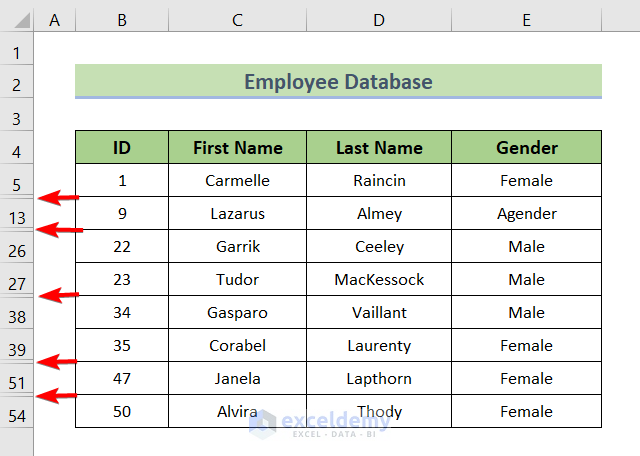Click the Last Name header cell
The height and width of the screenshot is (456, 640).
(379, 148)
